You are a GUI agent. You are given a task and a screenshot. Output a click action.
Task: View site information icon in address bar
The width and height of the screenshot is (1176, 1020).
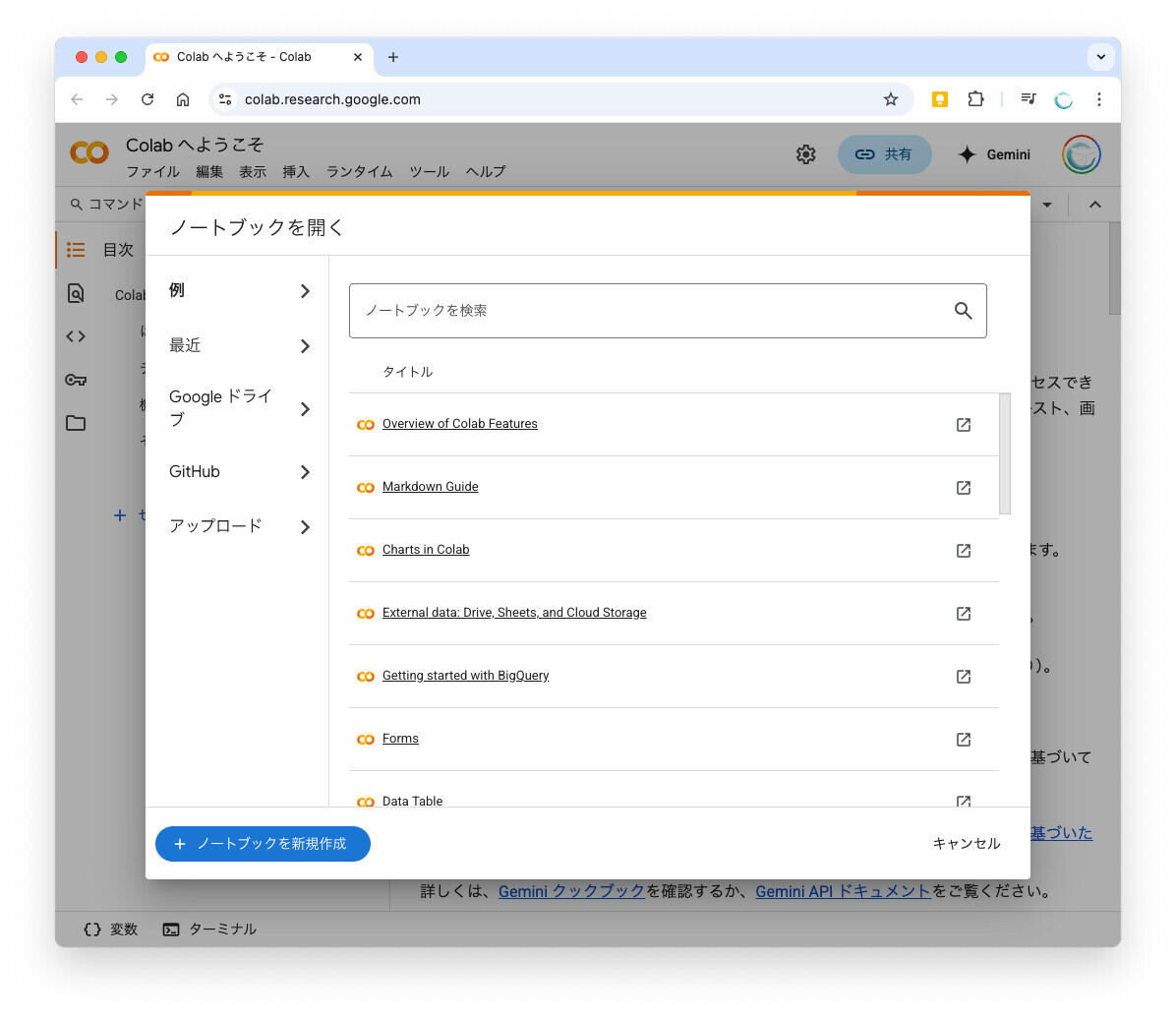coord(225,99)
